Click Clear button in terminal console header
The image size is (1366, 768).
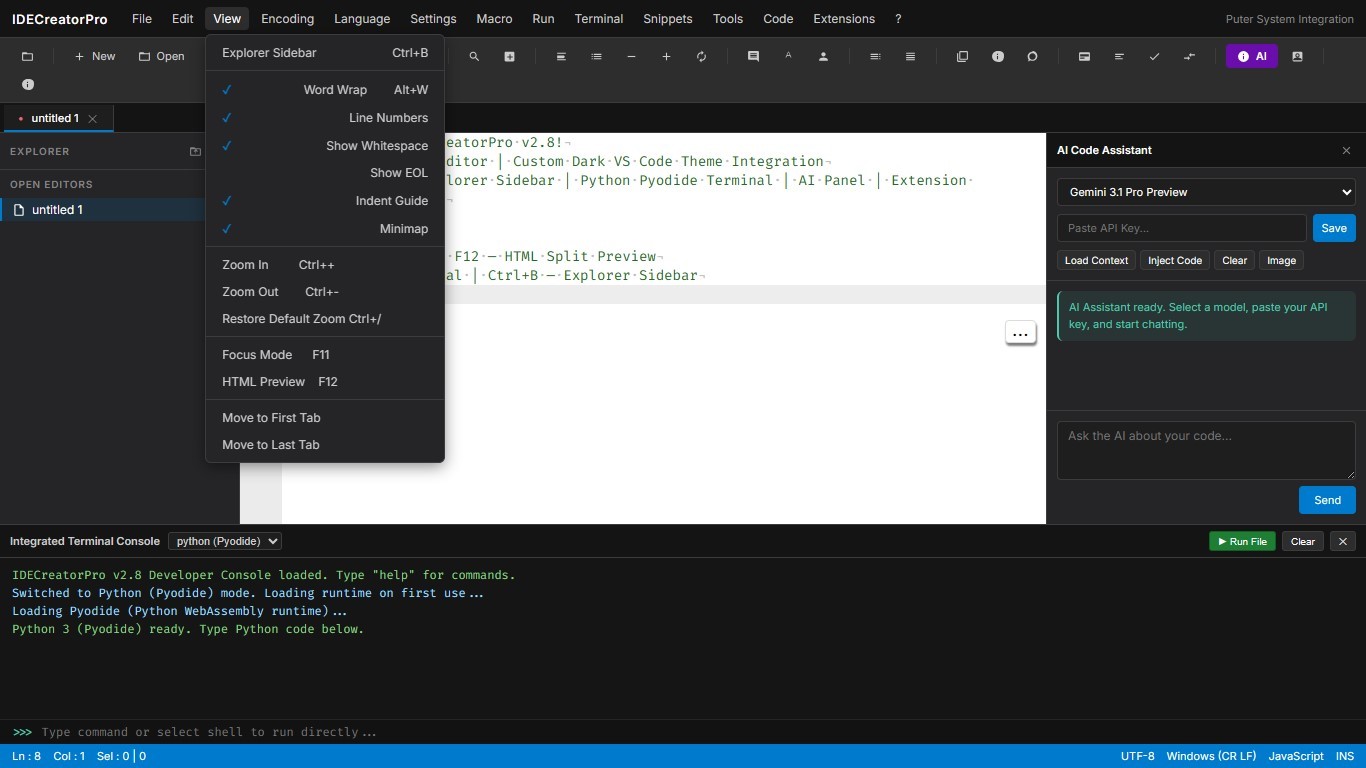[x=1303, y=541]
